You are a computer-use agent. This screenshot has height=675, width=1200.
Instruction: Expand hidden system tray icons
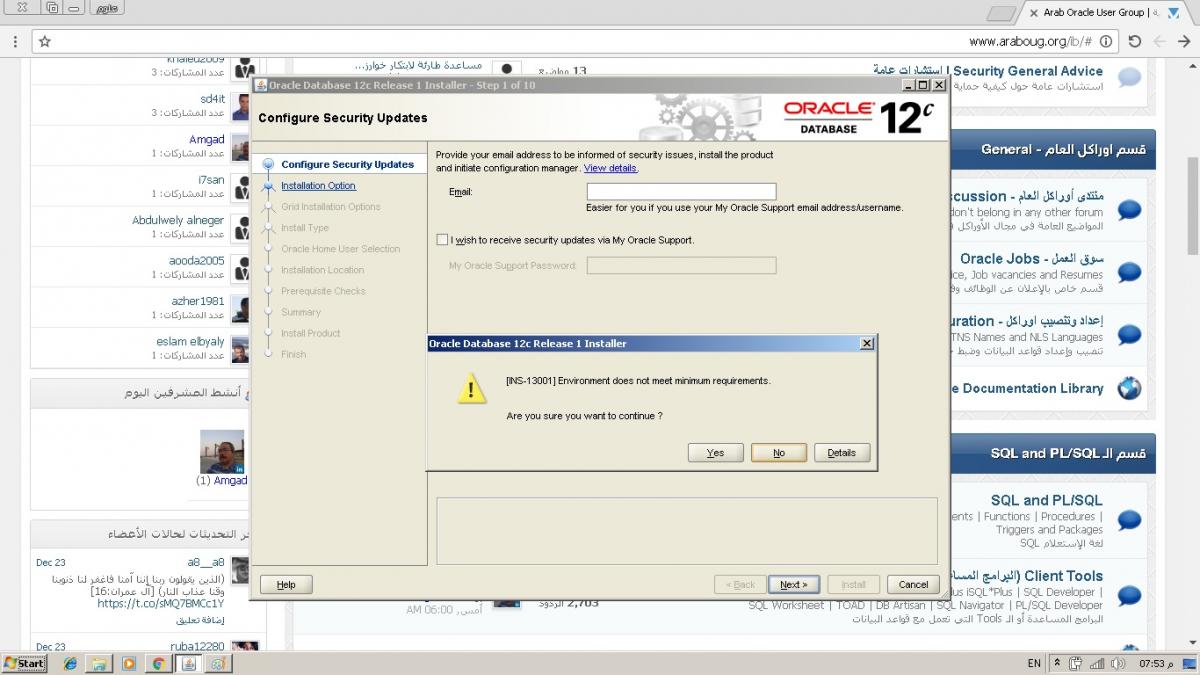click(1057, 663)
